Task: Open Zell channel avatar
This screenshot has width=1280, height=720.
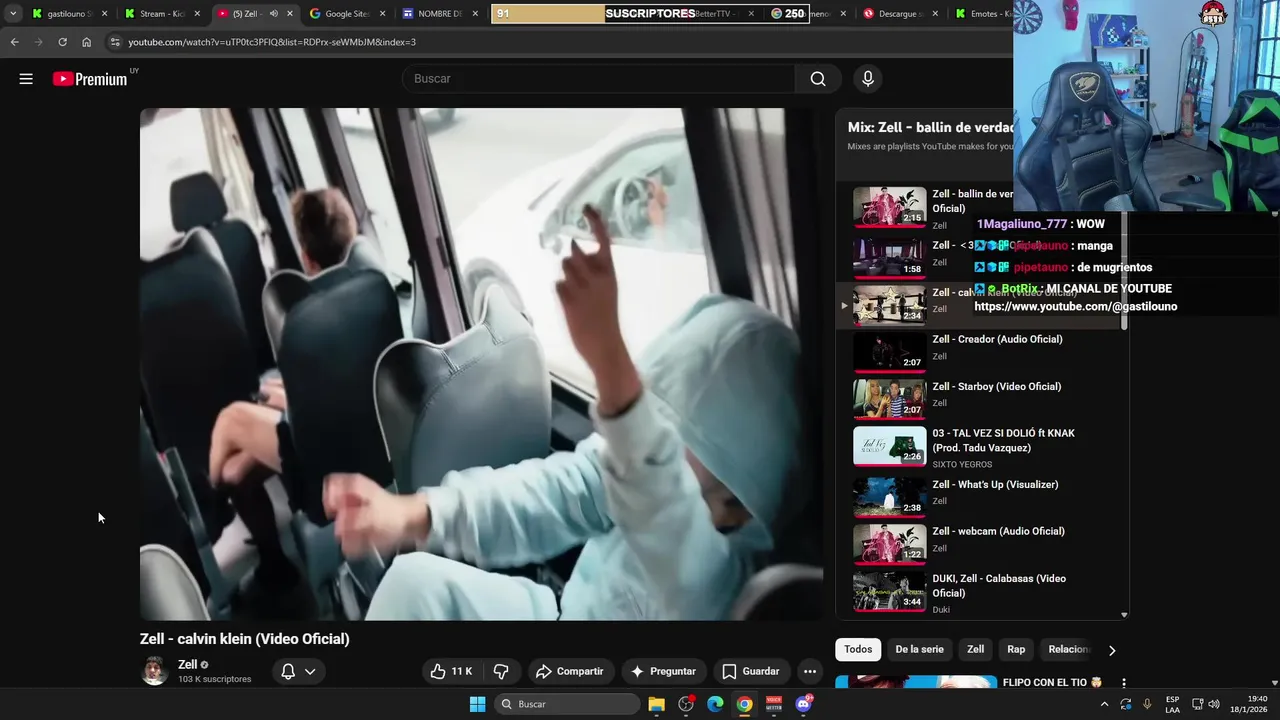Action: click(155, 671)
